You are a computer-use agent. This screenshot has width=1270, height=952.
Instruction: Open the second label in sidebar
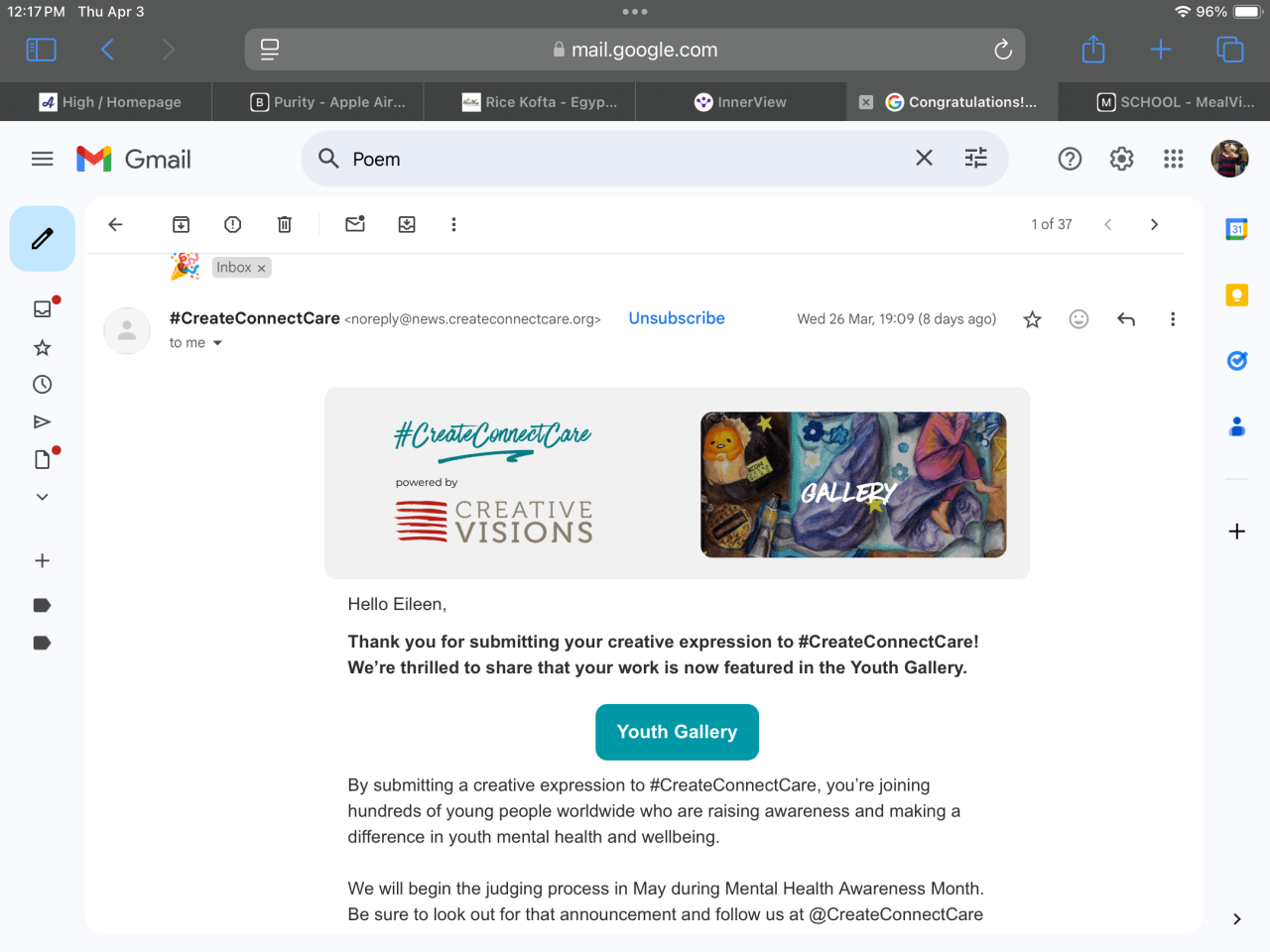pyautogui.click(x=42, y=643)
